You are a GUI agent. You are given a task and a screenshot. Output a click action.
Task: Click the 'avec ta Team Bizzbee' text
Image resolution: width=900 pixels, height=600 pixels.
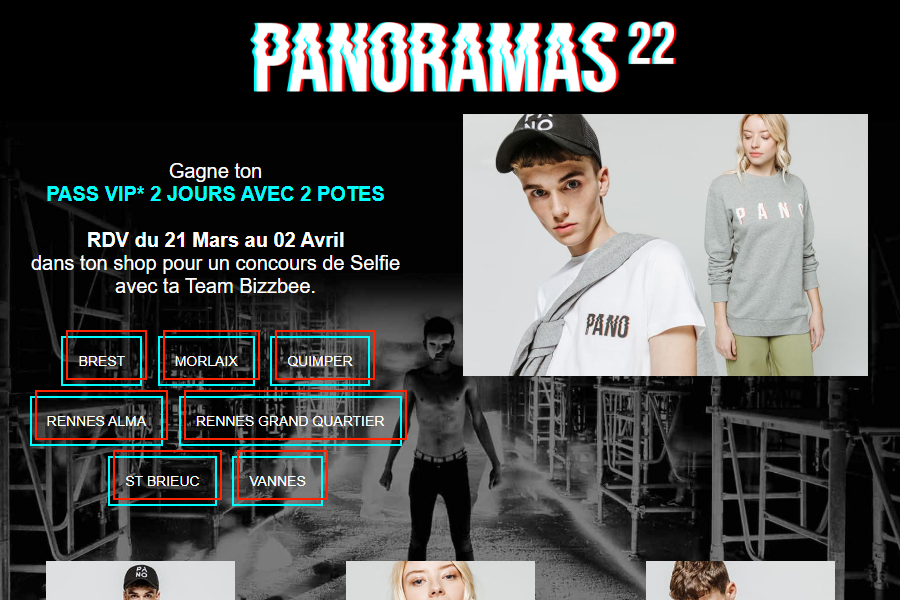coord(215,286)
